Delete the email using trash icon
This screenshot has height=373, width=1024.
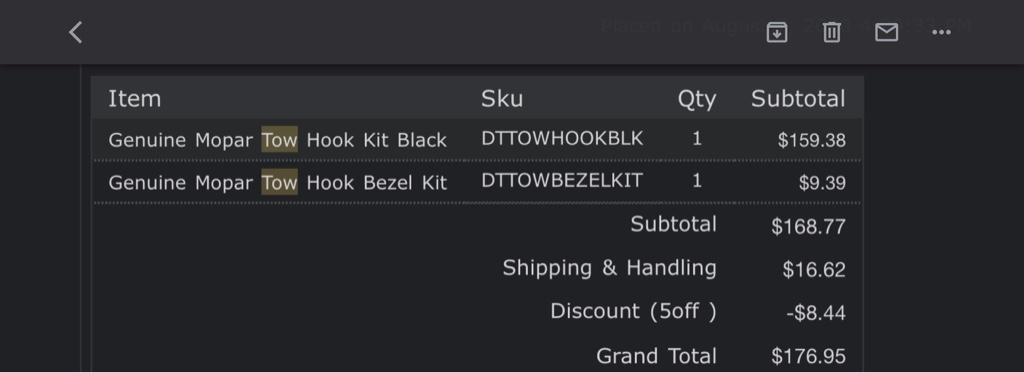tap(831, 32)
